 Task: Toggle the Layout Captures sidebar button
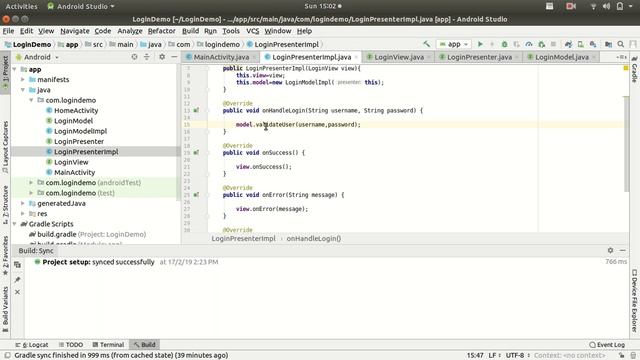(x=5, y=147)
